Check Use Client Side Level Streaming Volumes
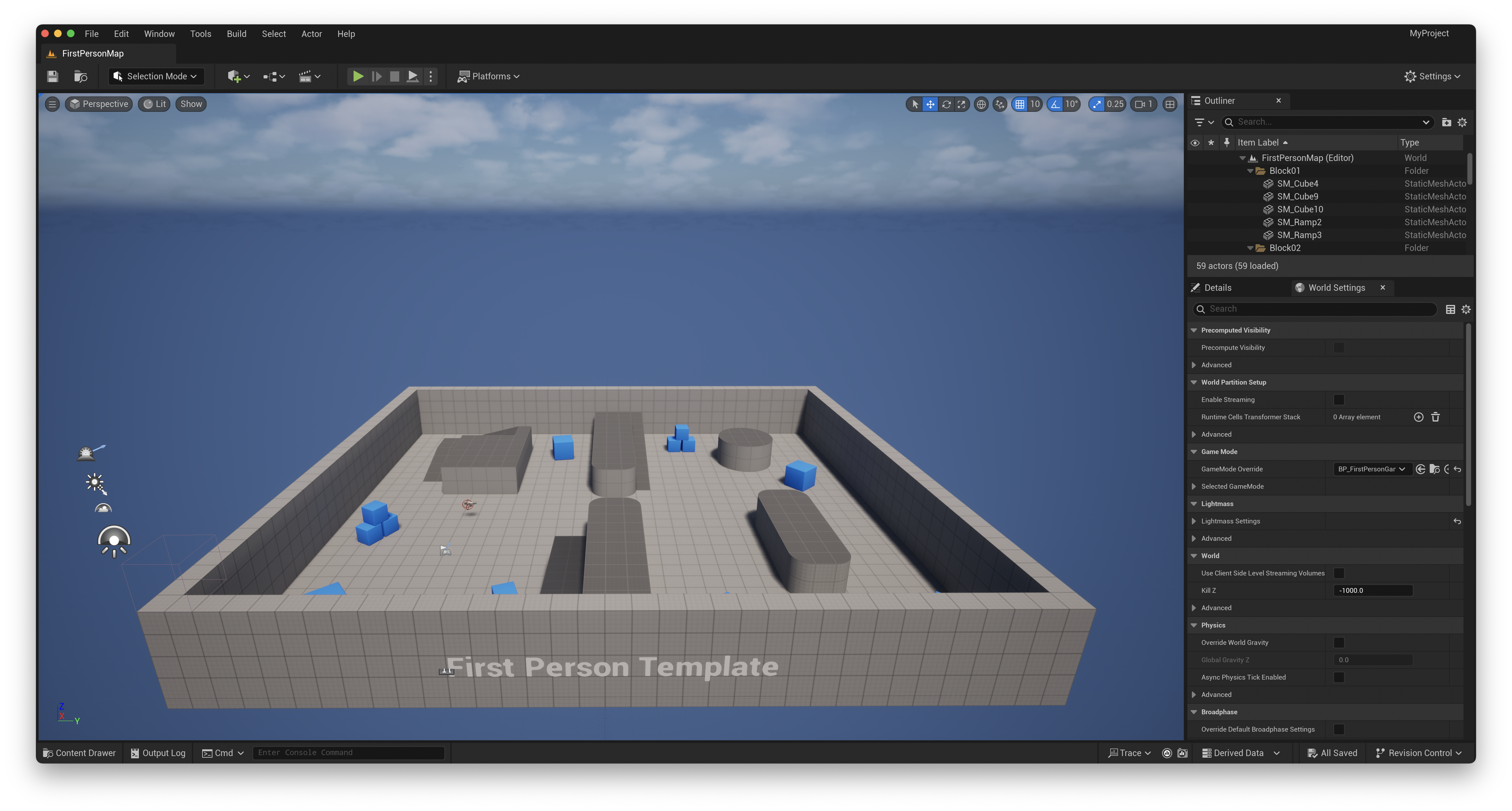This screenshot has width=1512, height=811. click(1339, 573)
